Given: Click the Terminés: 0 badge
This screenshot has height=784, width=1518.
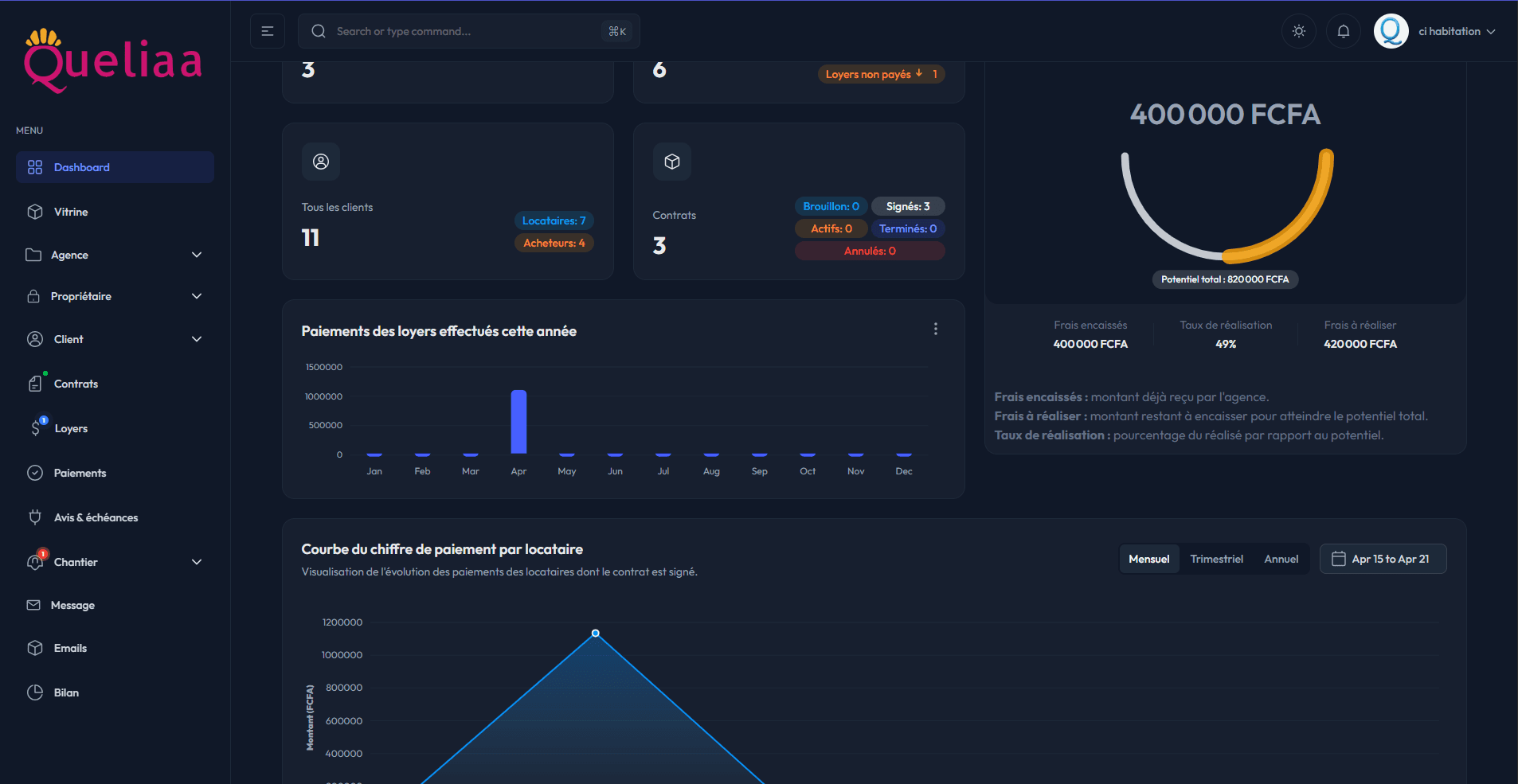Looking at the screenshot, I should (x=908, y=228).
